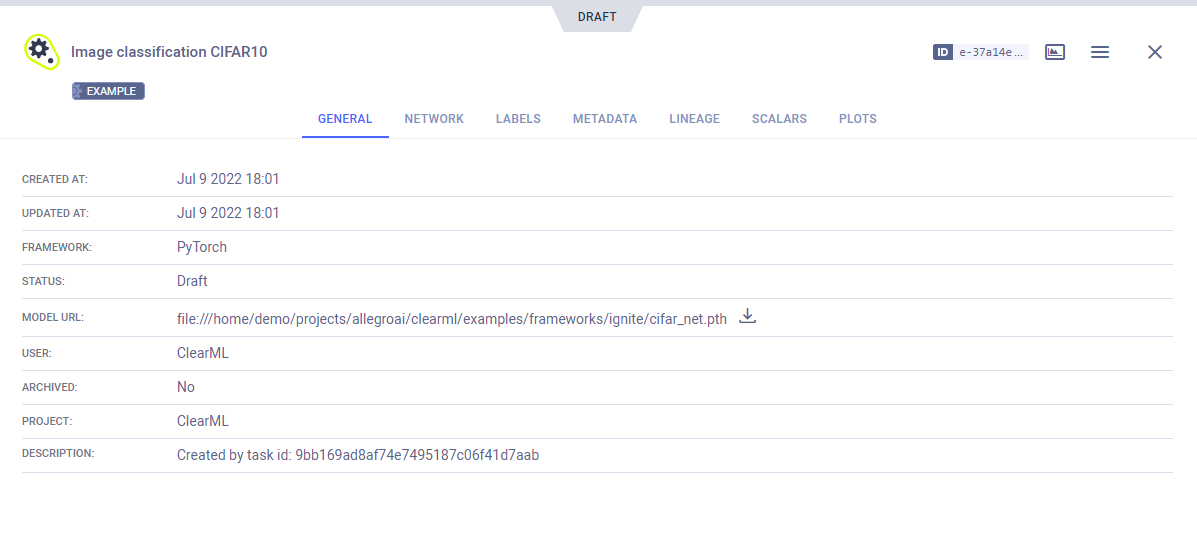The image size is (1197, 557).
Task: Copy the model ID e-37a14e
Action: (991, 52)
